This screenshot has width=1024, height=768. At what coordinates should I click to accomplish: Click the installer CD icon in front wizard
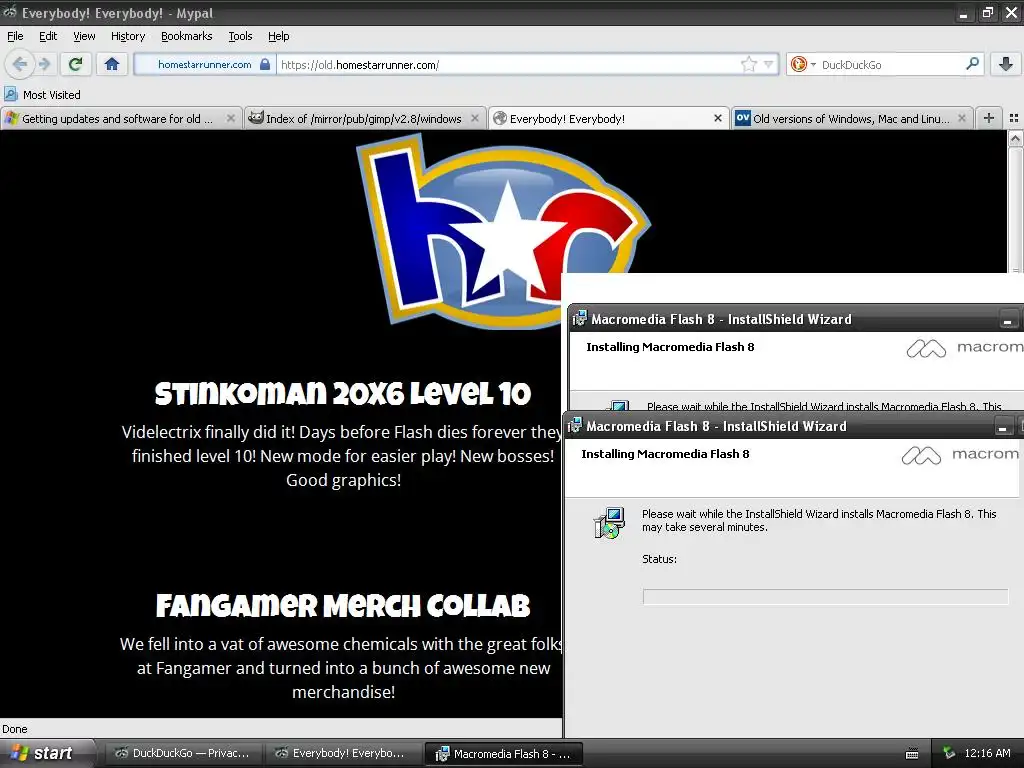click(x=609, y=522)
